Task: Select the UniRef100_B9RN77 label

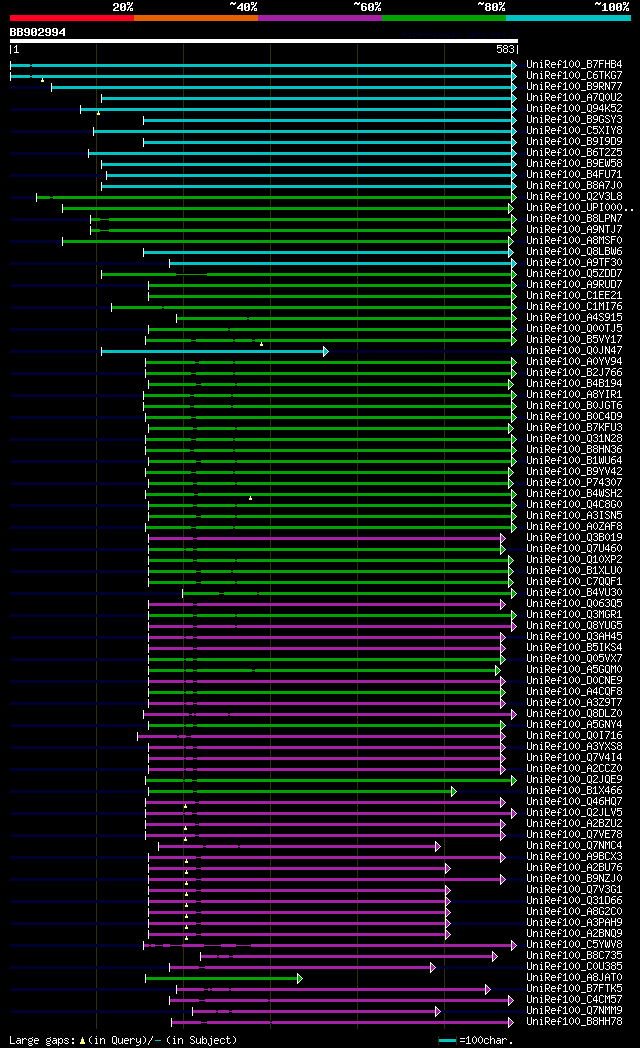Action: 574,87
